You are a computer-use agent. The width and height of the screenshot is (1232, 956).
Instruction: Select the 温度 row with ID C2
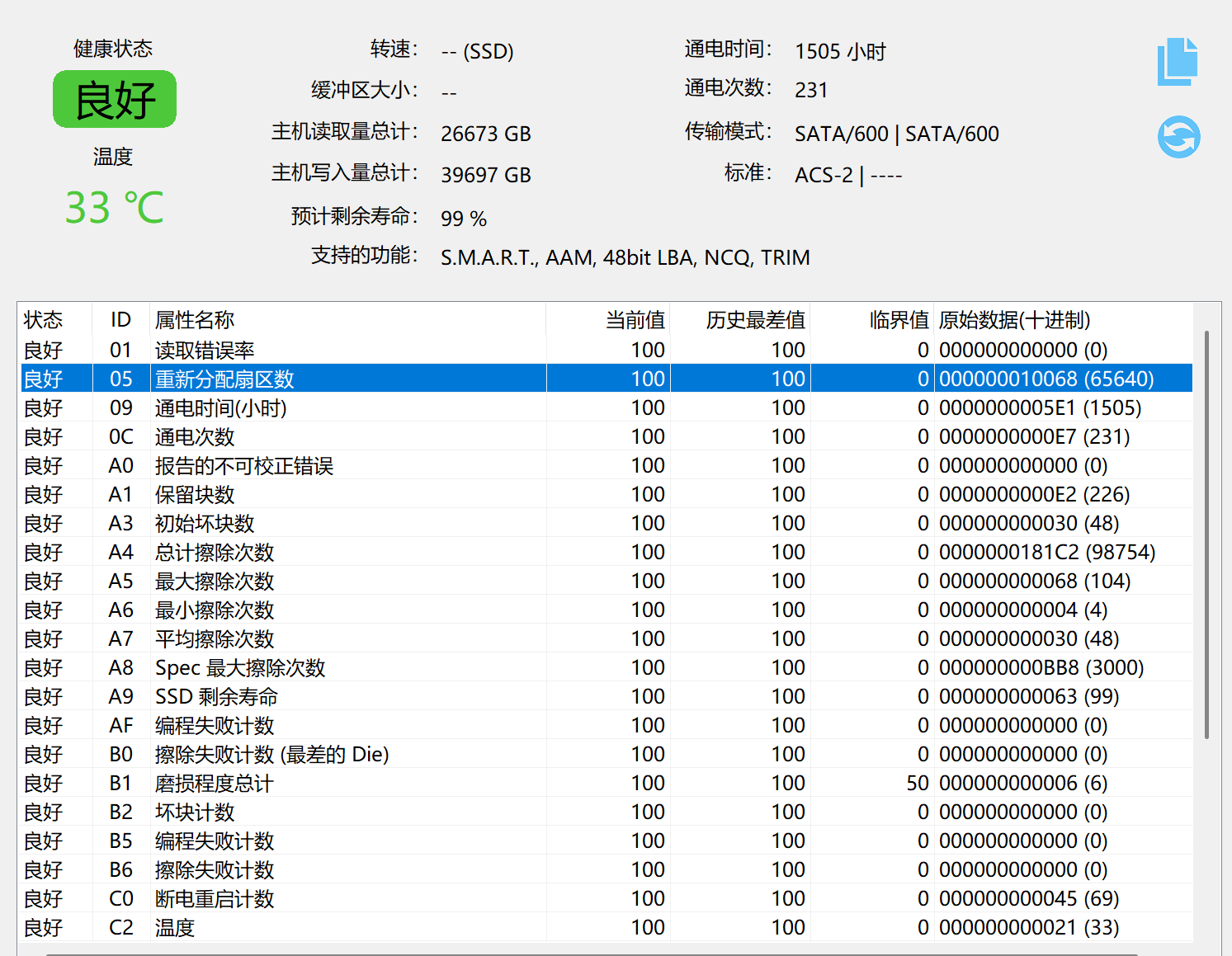(605, 927)
